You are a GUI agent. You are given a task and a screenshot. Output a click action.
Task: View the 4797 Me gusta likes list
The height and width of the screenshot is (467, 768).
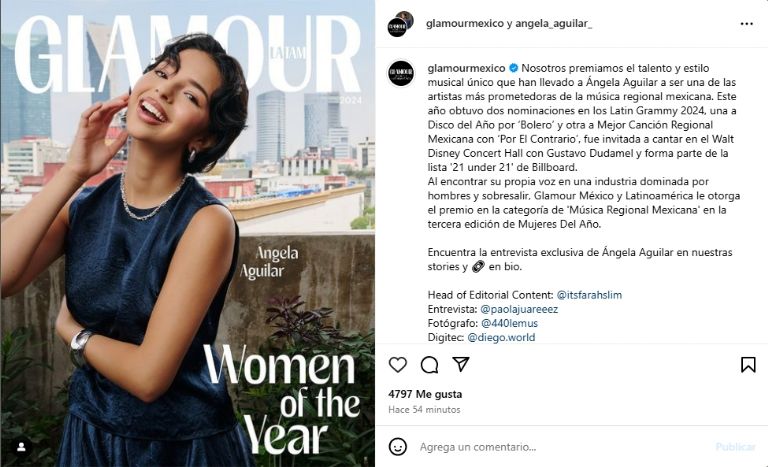click(x=425, y=394)
